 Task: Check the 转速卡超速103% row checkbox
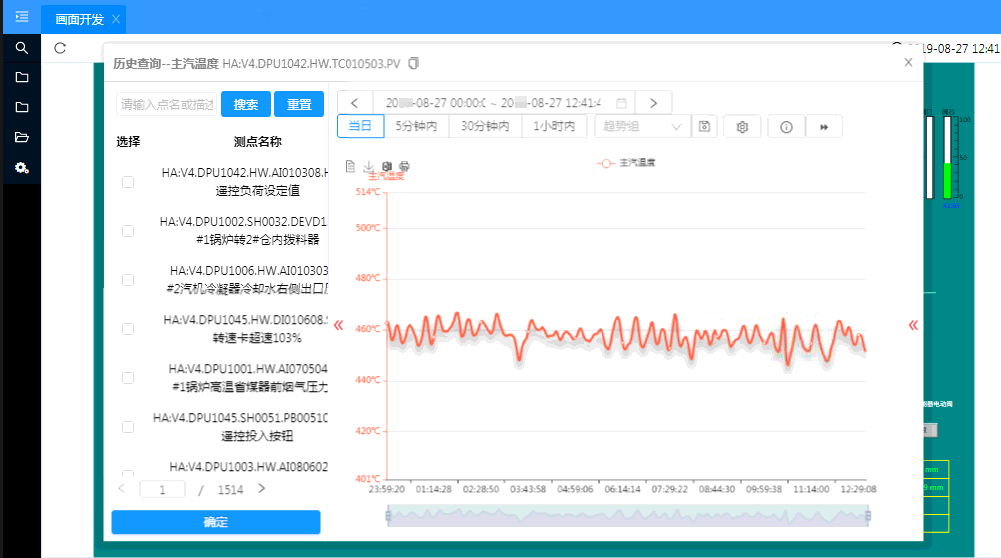[128, 329]
